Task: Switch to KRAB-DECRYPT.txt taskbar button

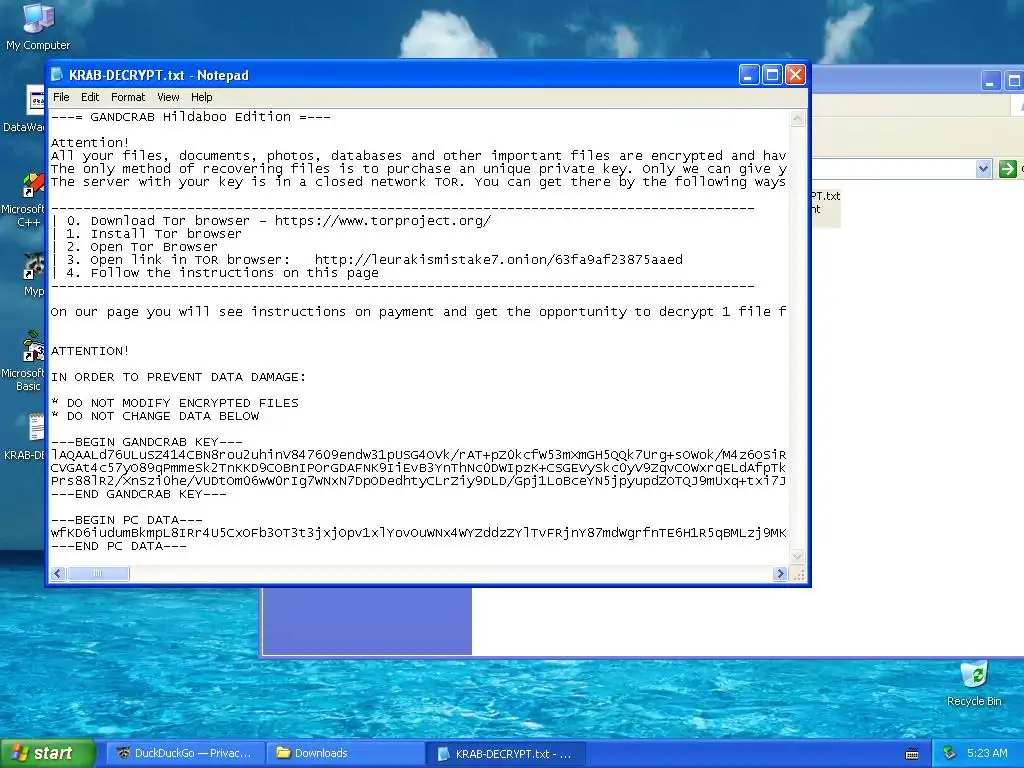Action: (506, 753)
